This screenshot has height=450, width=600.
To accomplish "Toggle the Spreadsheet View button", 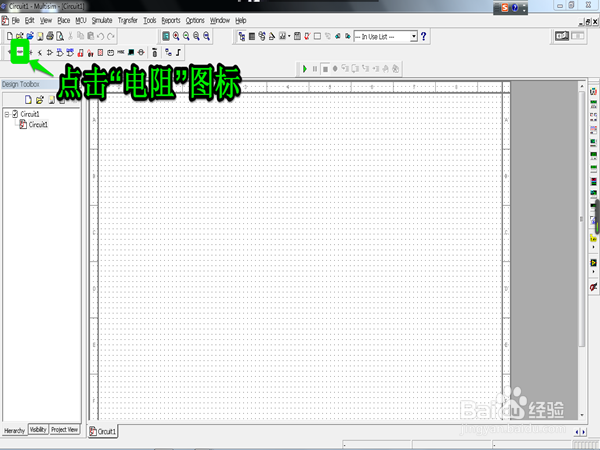I will pyautogui.click(x=252, y=36).
